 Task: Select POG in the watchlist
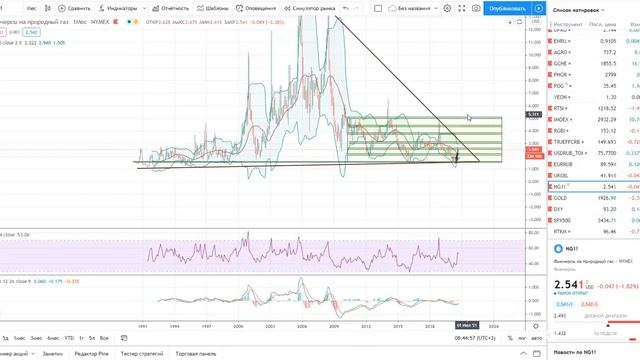tap(594, 86)
